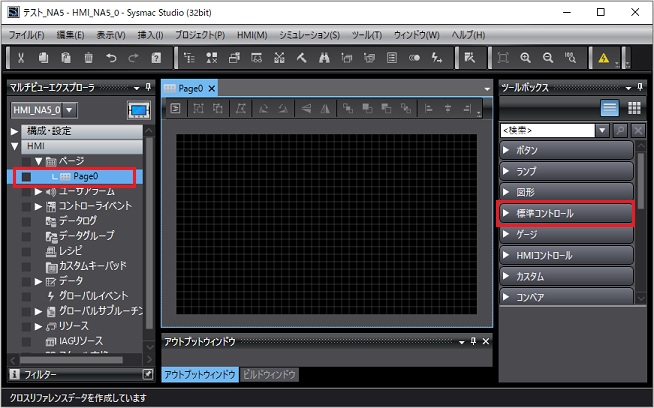Viewport: 654px width, 408px height.
Task: Click the Cut scissors icon in toolbar
Action: click(x=21, y=58)
